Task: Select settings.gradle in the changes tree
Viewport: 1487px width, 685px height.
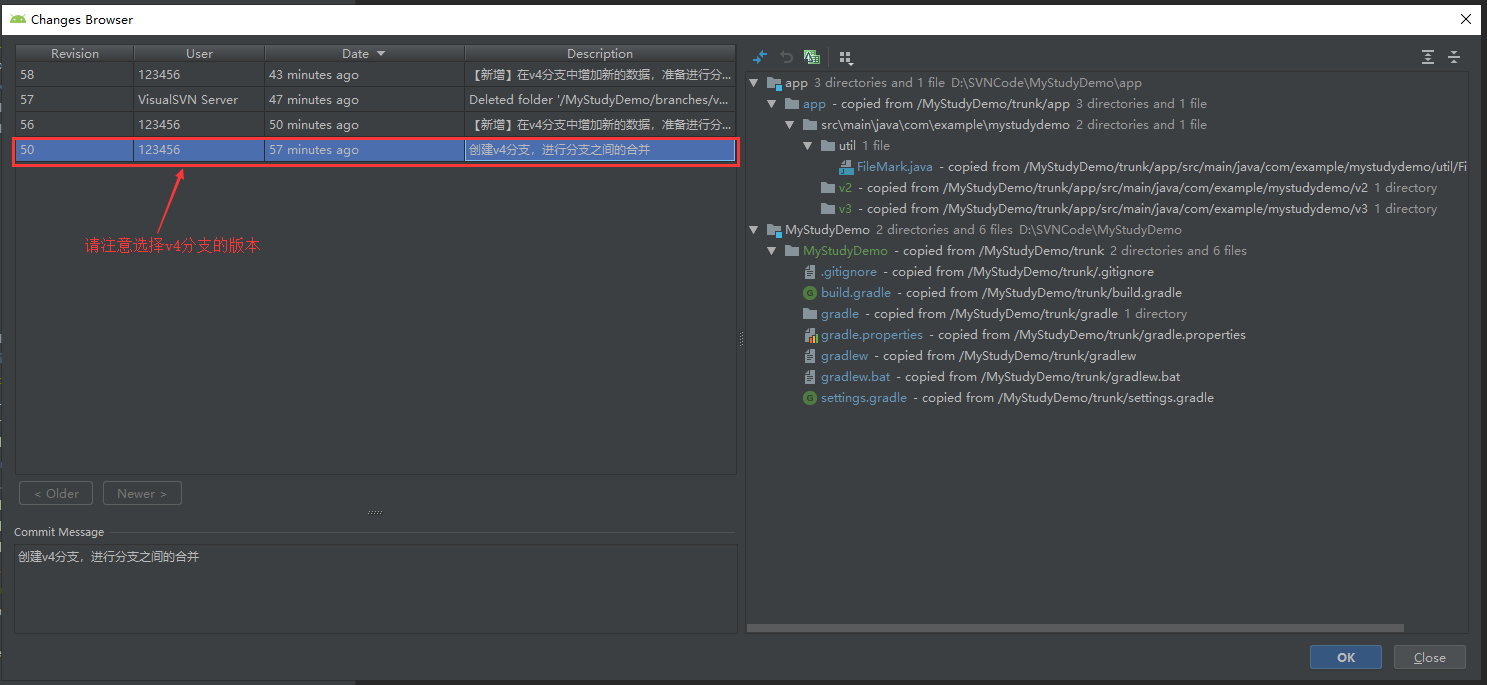Action: (x=864, y=398)
